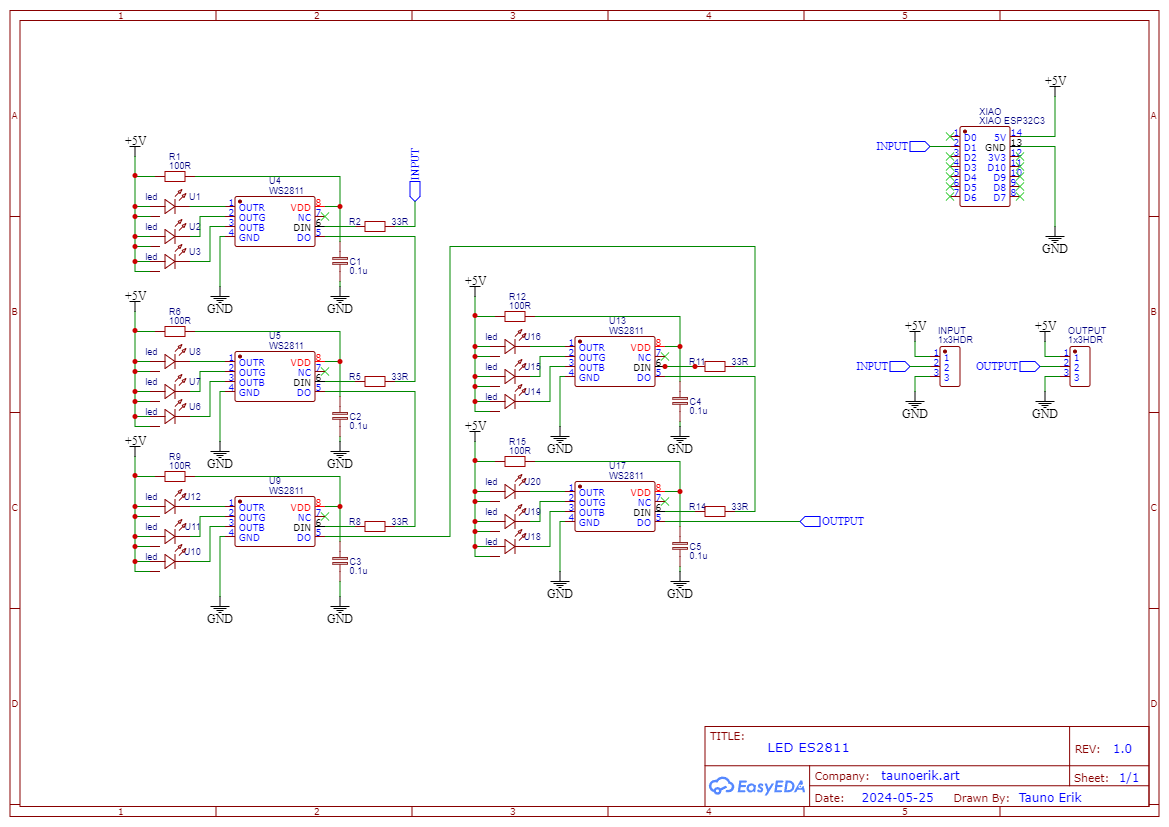1169x827 pixels.
Task: Select the U17 WS2811 chip
Action: click(x=614, y=507)
